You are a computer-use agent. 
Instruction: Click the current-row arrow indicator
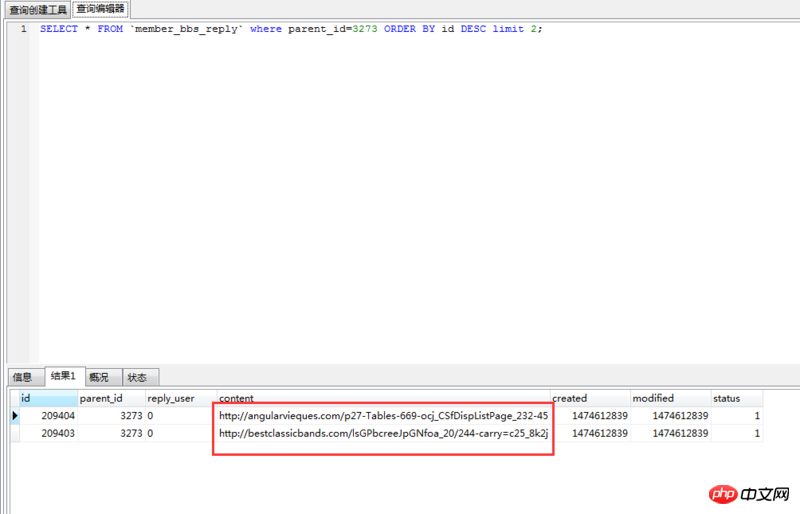[14, 415]
